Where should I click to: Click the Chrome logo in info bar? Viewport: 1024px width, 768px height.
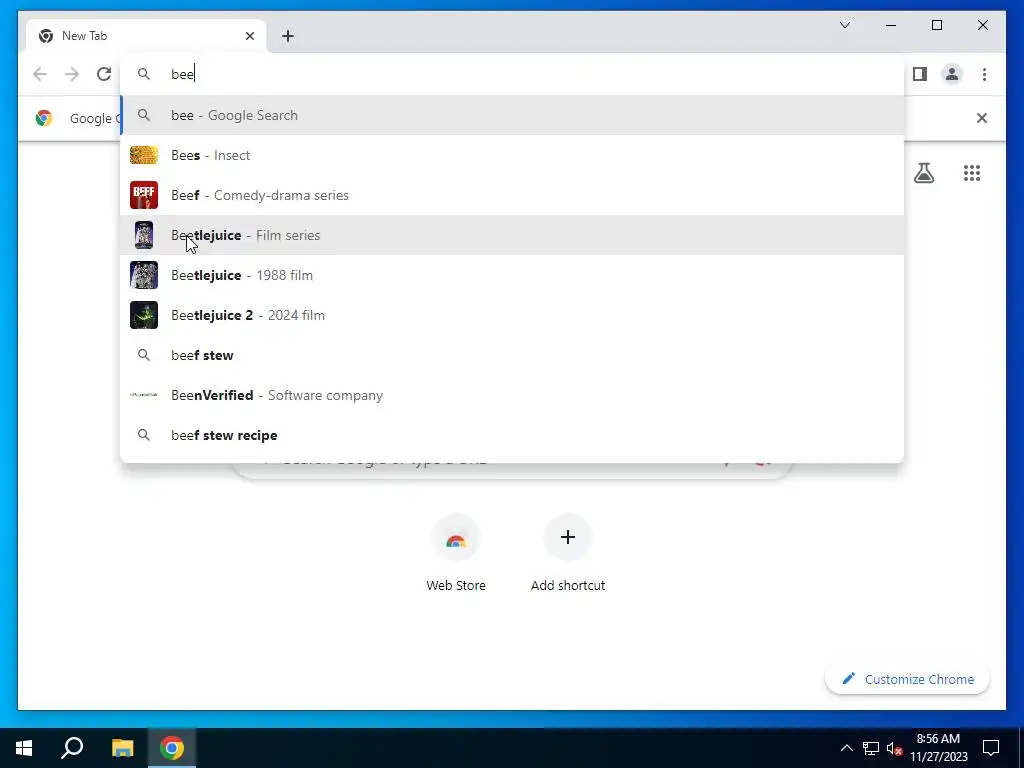coord(44,118)
